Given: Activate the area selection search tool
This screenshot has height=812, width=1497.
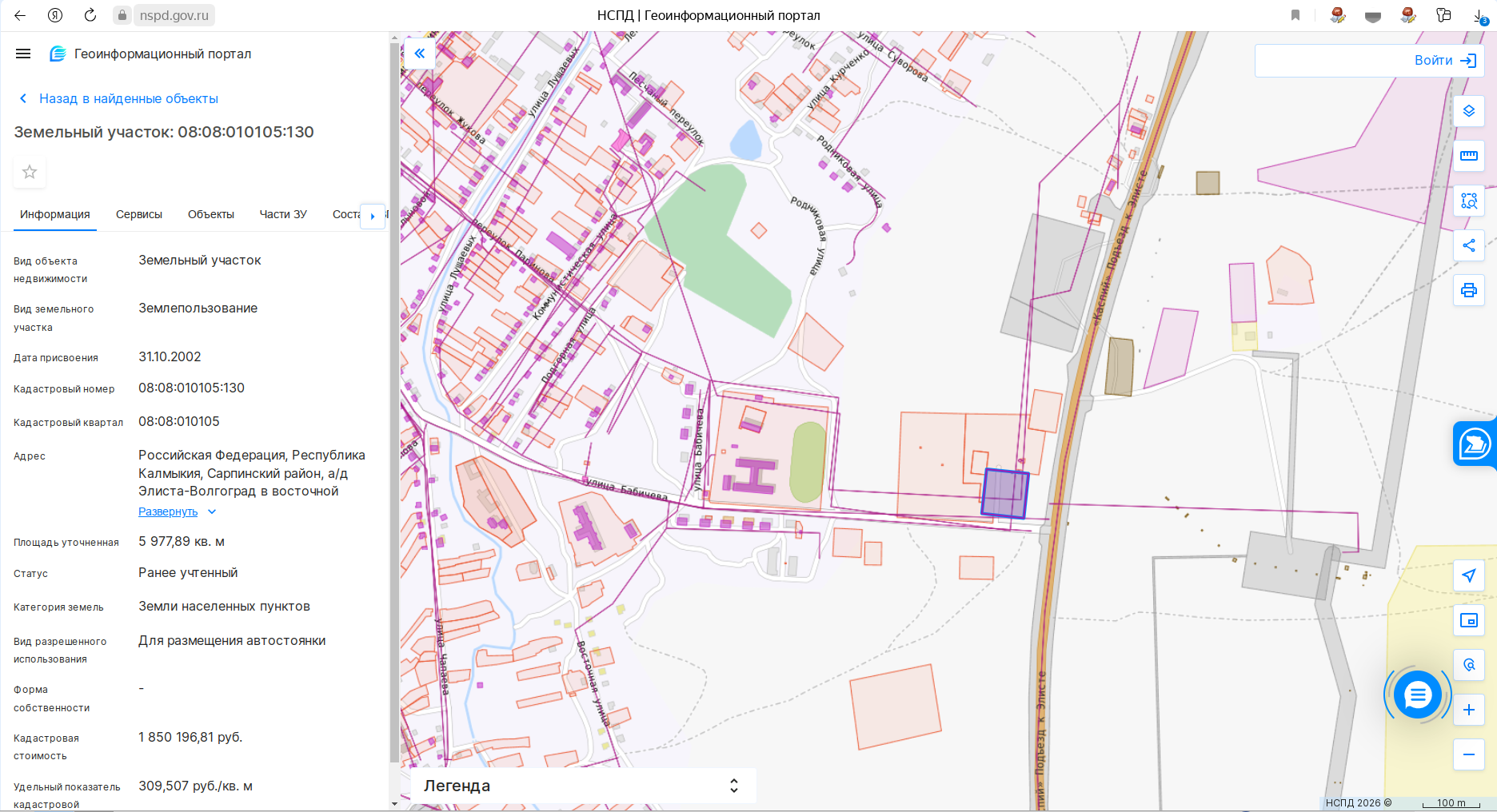Looking at the screenshot, I should [1469, 201].
